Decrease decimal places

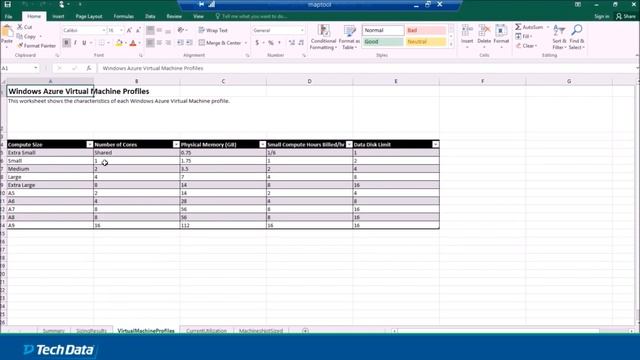301,43
